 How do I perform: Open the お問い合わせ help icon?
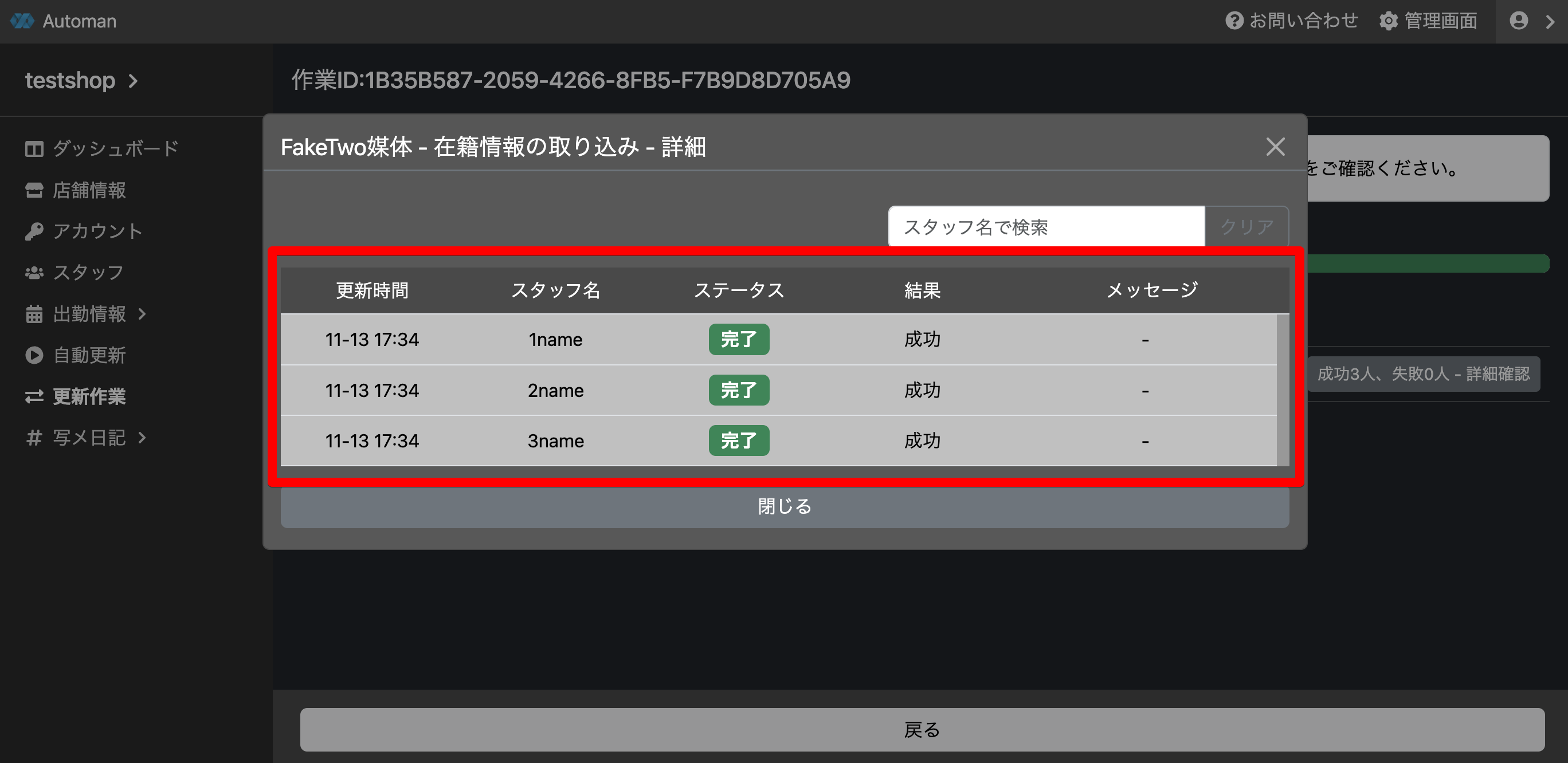point(1234,21)
